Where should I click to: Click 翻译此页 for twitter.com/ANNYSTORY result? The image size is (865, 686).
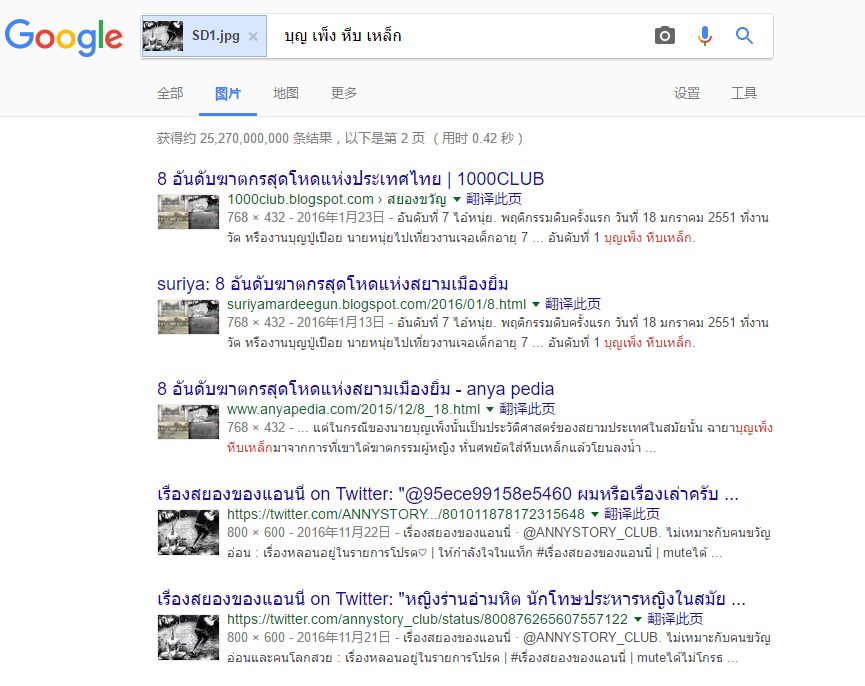pyautogui.click(x=632, y=514)
